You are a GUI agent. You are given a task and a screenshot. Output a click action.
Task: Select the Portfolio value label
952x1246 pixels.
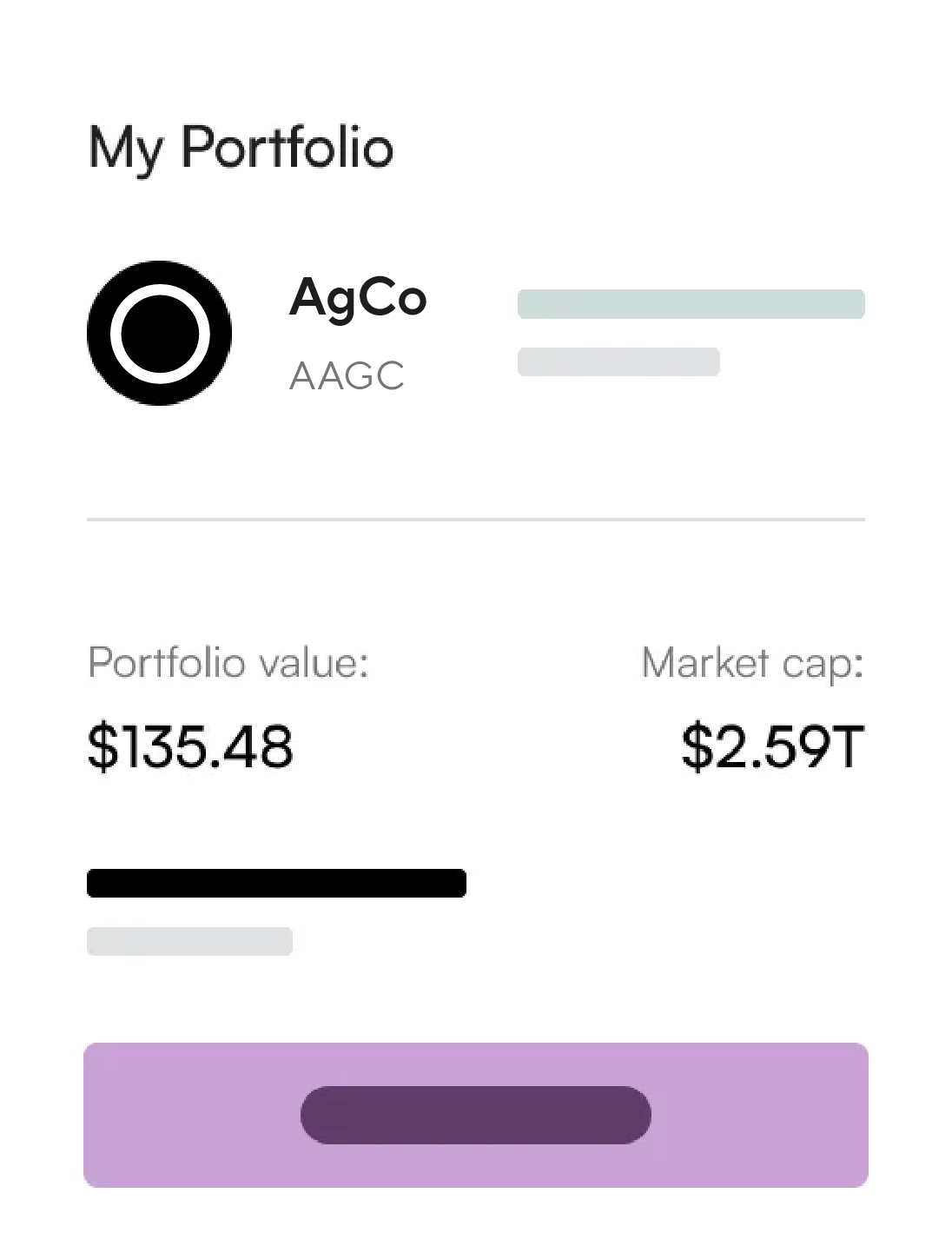pyautogui.click(x=228, y=663)
